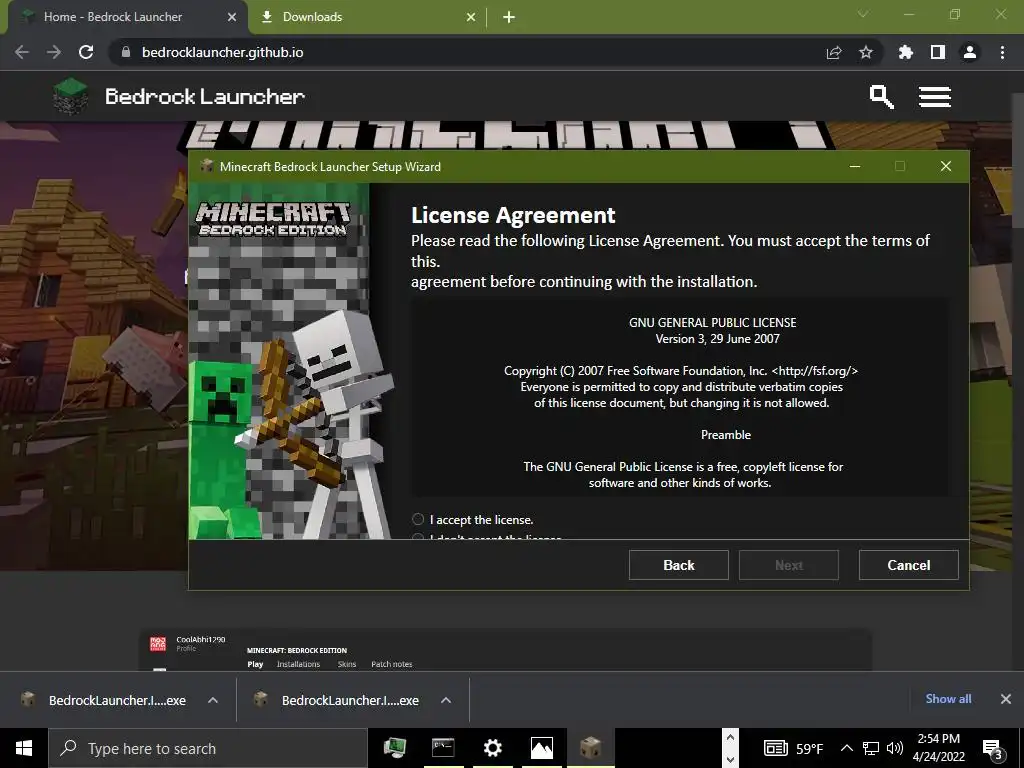Open a new browser tab
Viewport: 1024px width, 768px height.
click(x=509, y=17)
